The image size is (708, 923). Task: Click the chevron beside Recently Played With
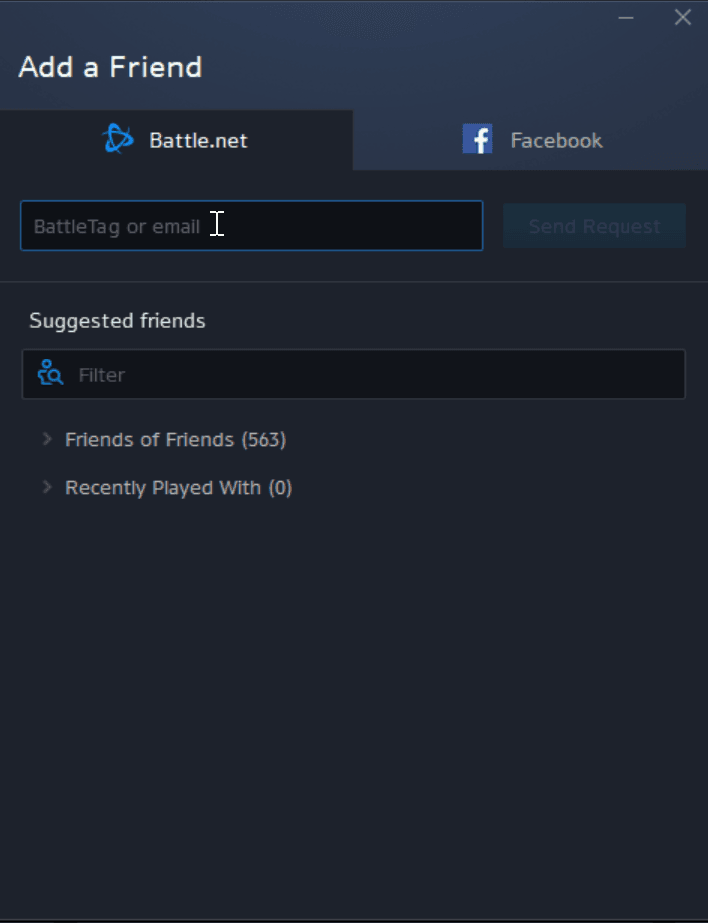click(x=46, y=487)
